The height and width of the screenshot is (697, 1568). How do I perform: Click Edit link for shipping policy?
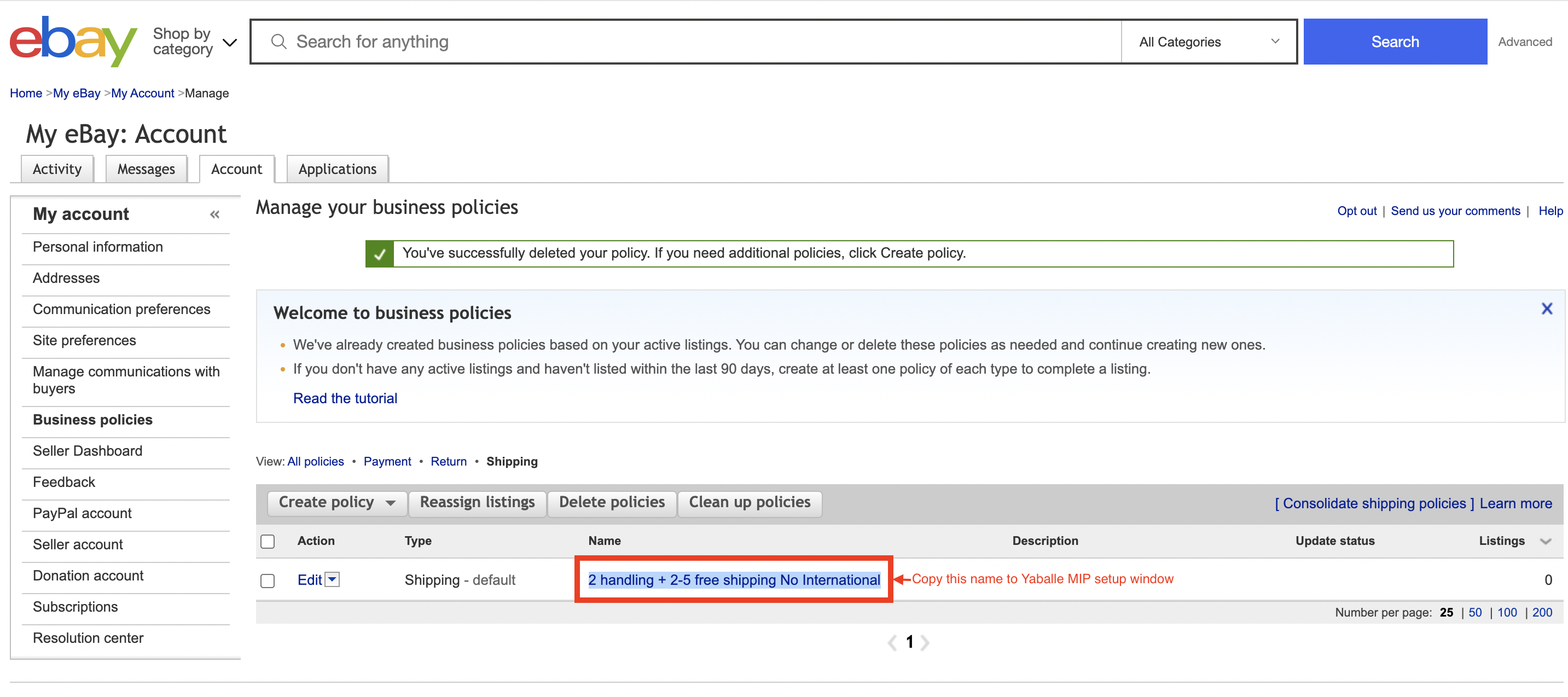pos(309,580)
